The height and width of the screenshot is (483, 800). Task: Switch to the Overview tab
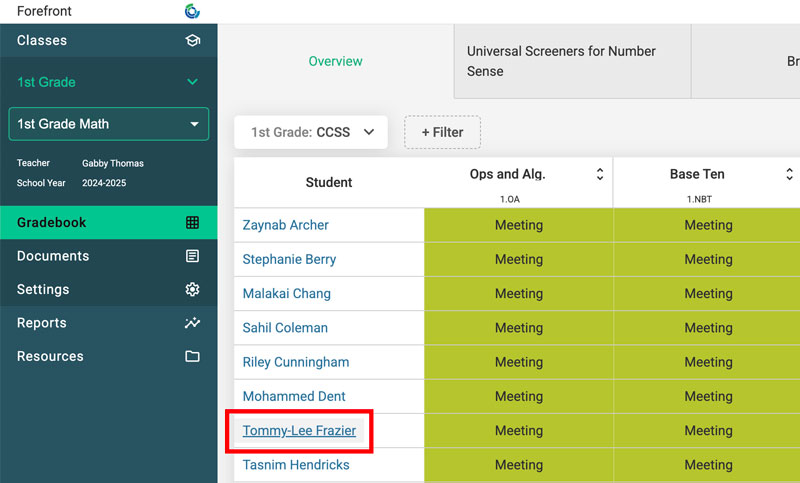(335, 62)
